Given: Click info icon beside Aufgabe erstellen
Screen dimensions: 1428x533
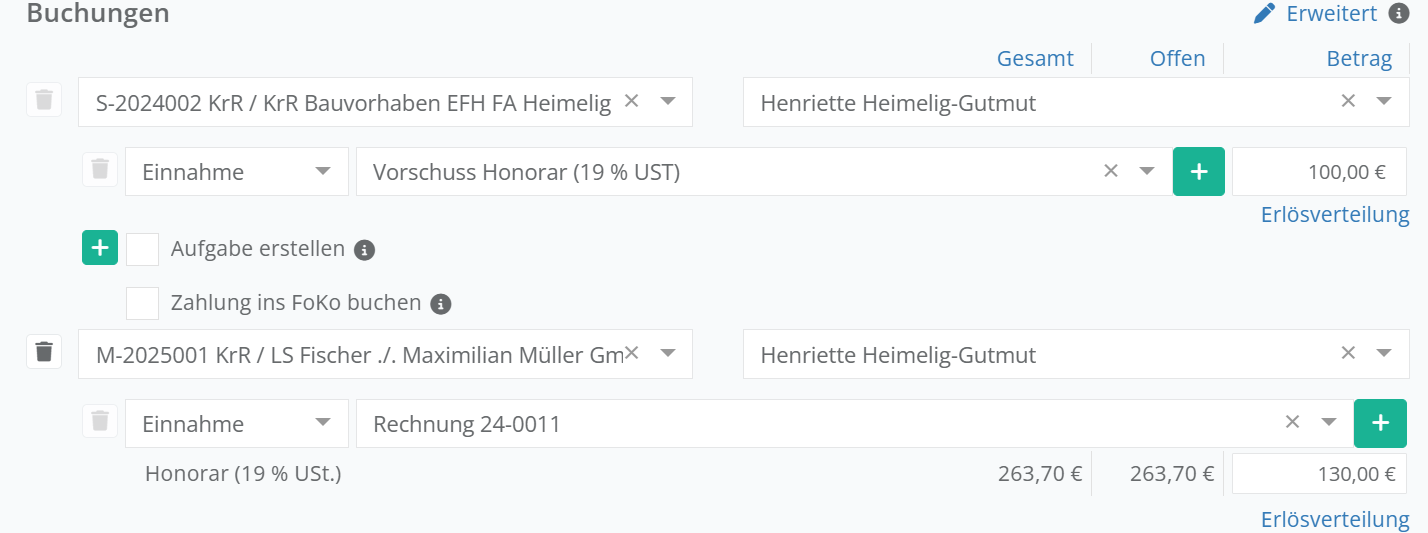Looking at the screenshot, I should click(365, 250).
